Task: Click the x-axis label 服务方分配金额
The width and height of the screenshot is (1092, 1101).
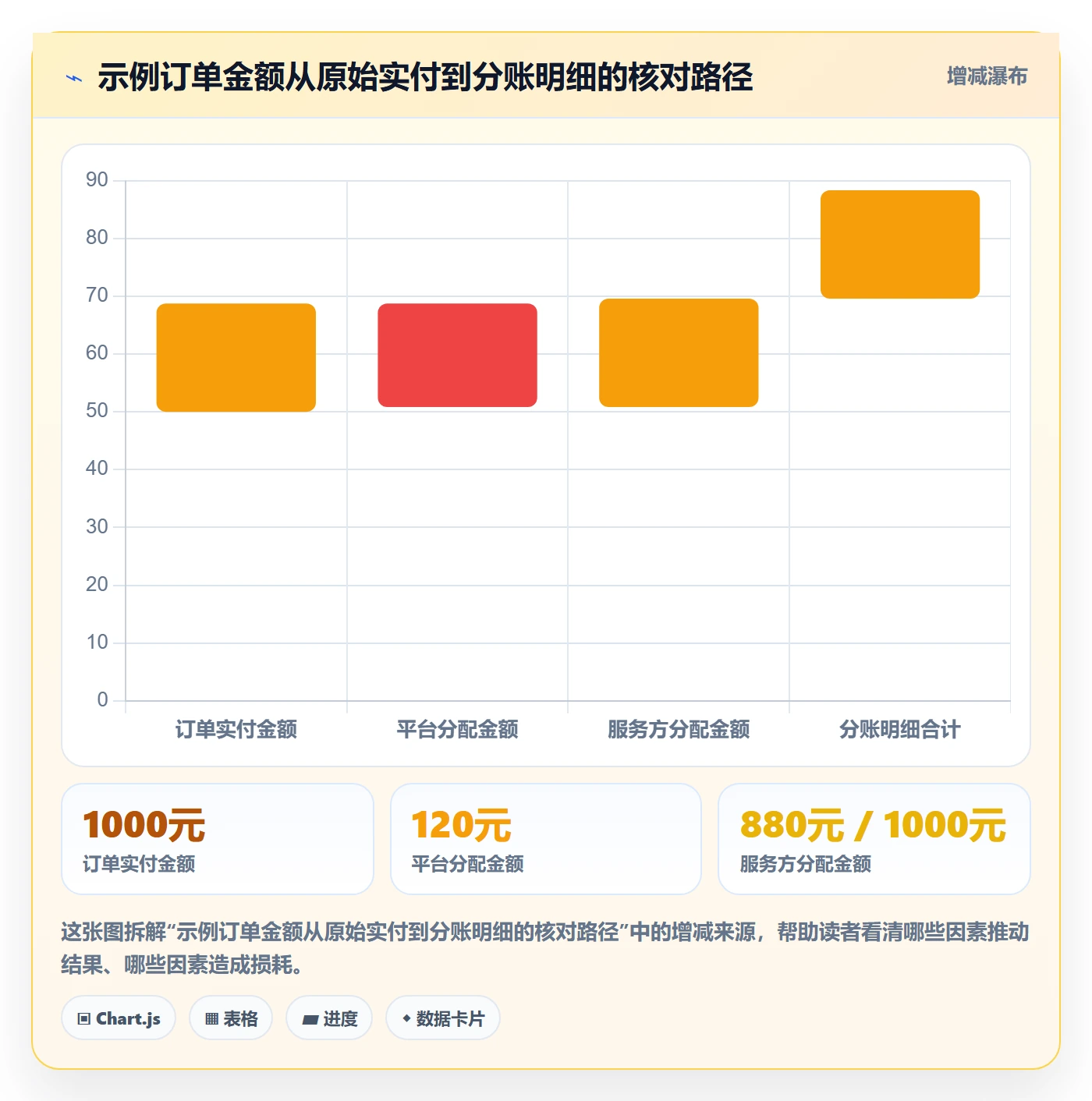Action: [x=679, y=730]
